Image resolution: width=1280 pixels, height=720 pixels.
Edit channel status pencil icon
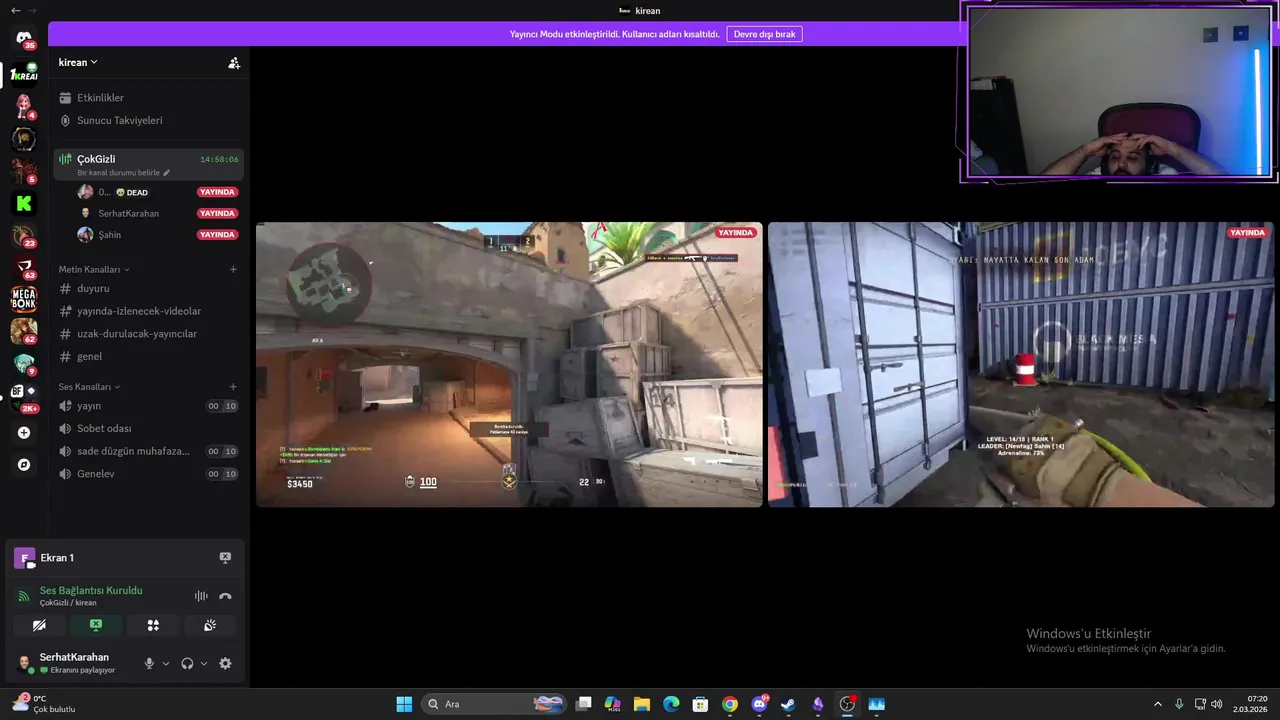(x=167, y=173)
